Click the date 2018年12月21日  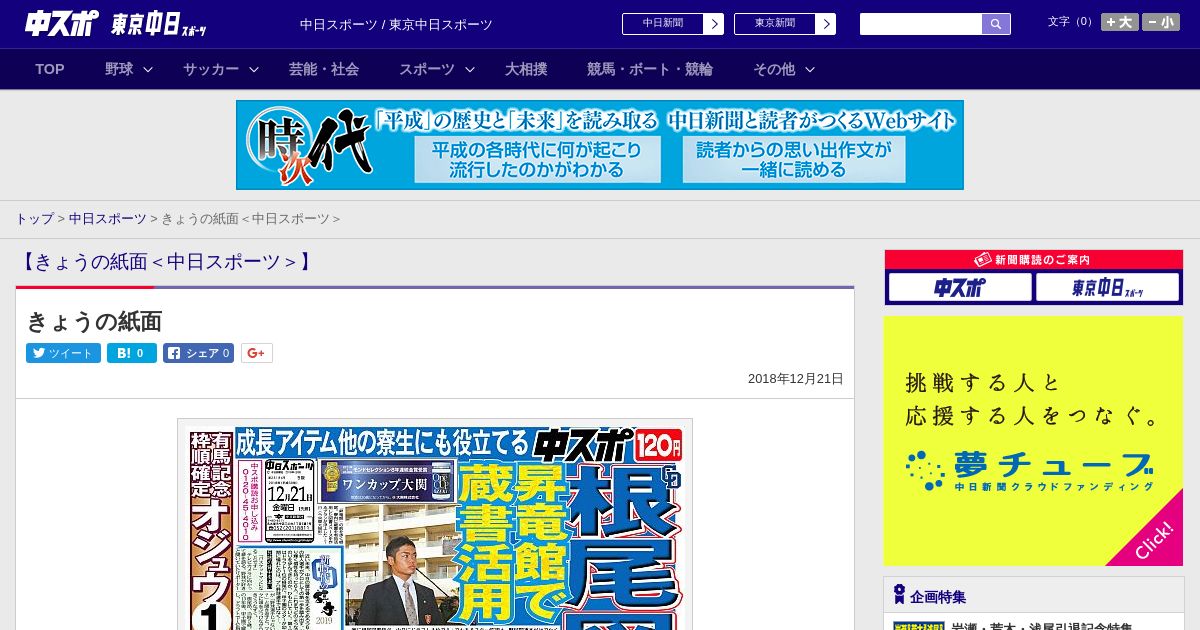(796, 379)
